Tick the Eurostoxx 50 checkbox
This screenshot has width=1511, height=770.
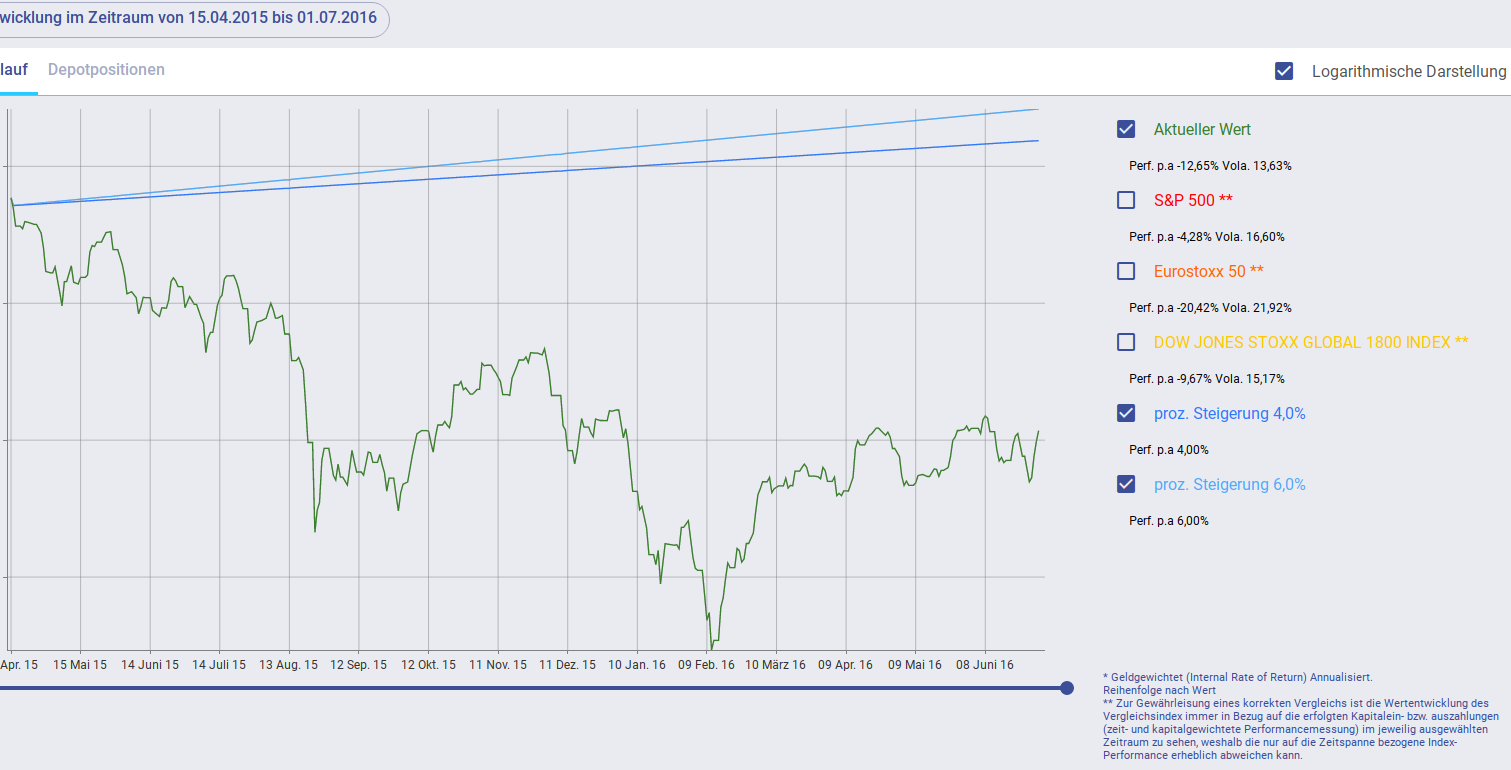(x=1126, y=271)
